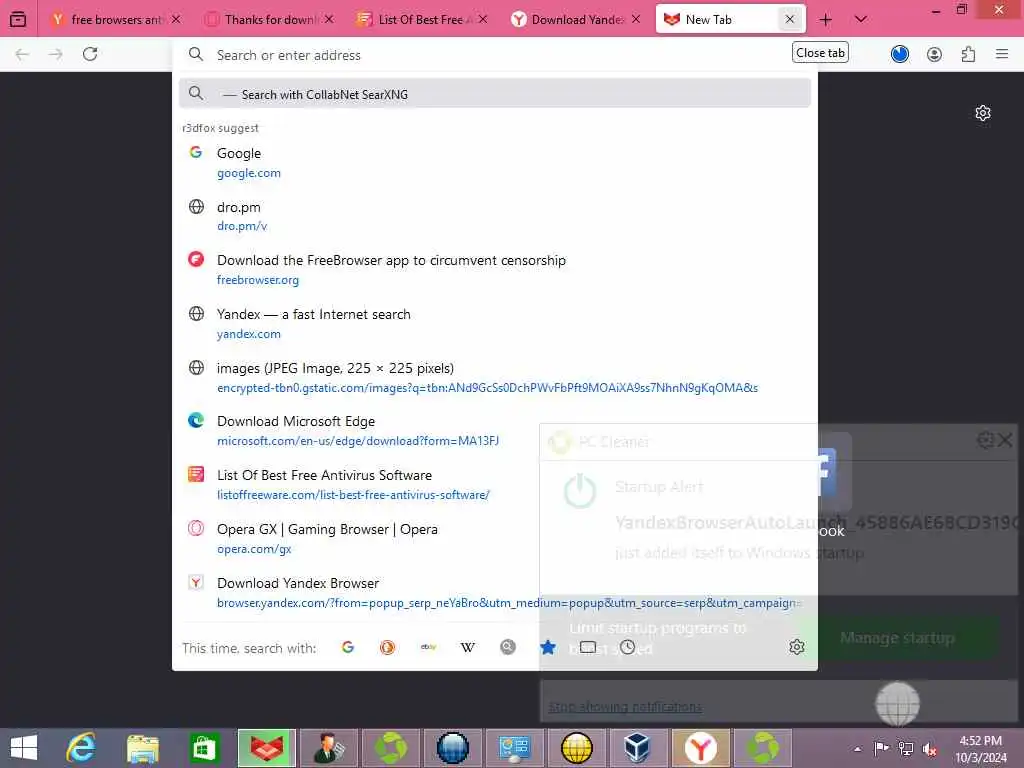Open the tab overview icon in title bar

(x=18, y=19)
